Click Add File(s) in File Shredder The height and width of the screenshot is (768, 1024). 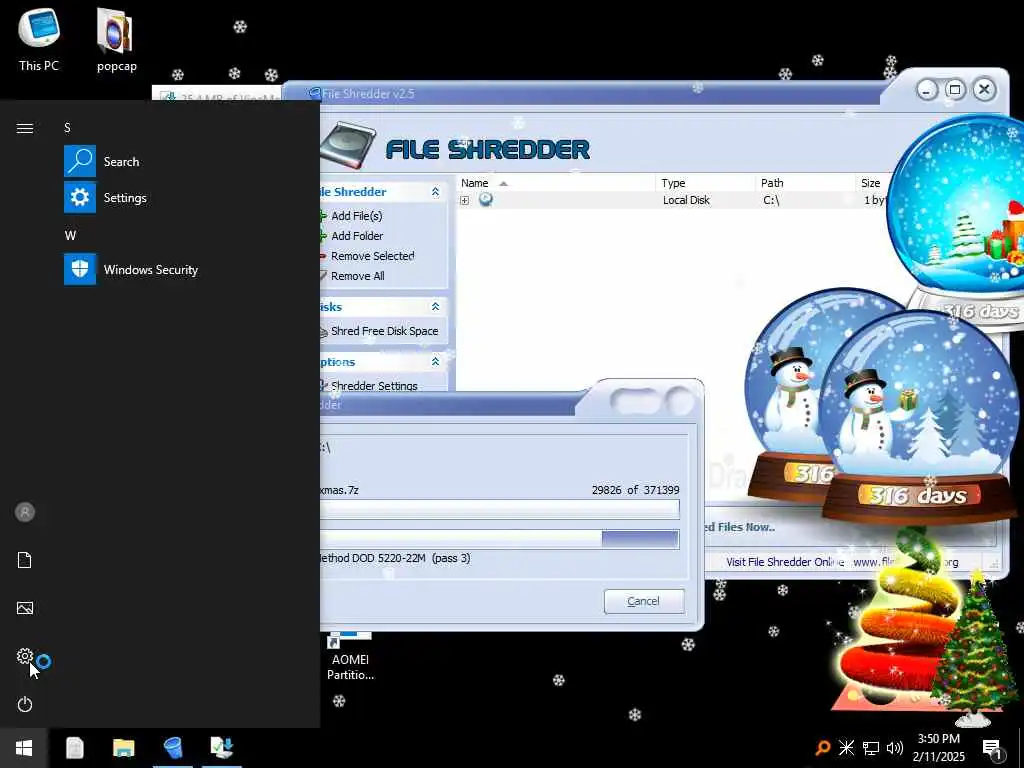click(357, 216)
